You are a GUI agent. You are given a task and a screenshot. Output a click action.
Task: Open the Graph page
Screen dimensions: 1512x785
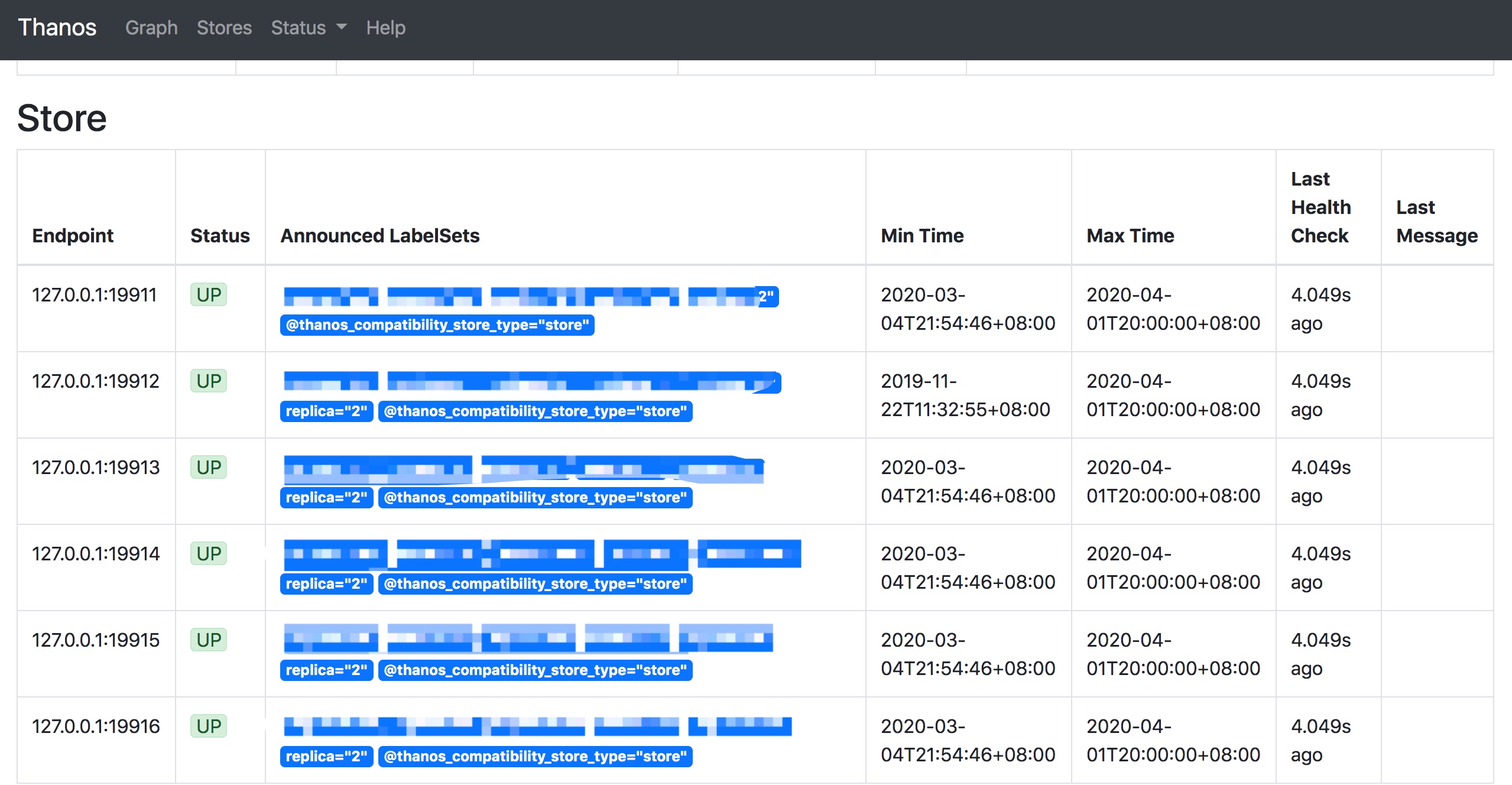tap(151, 28)
